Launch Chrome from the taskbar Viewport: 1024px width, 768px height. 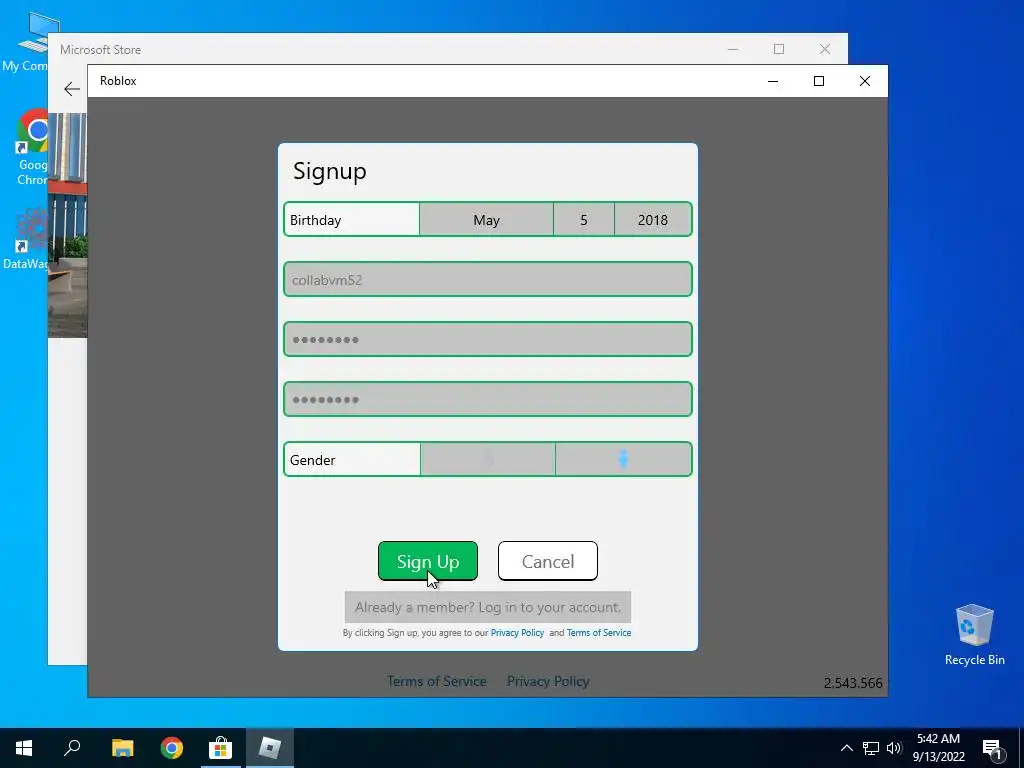[x=172, y=748]
